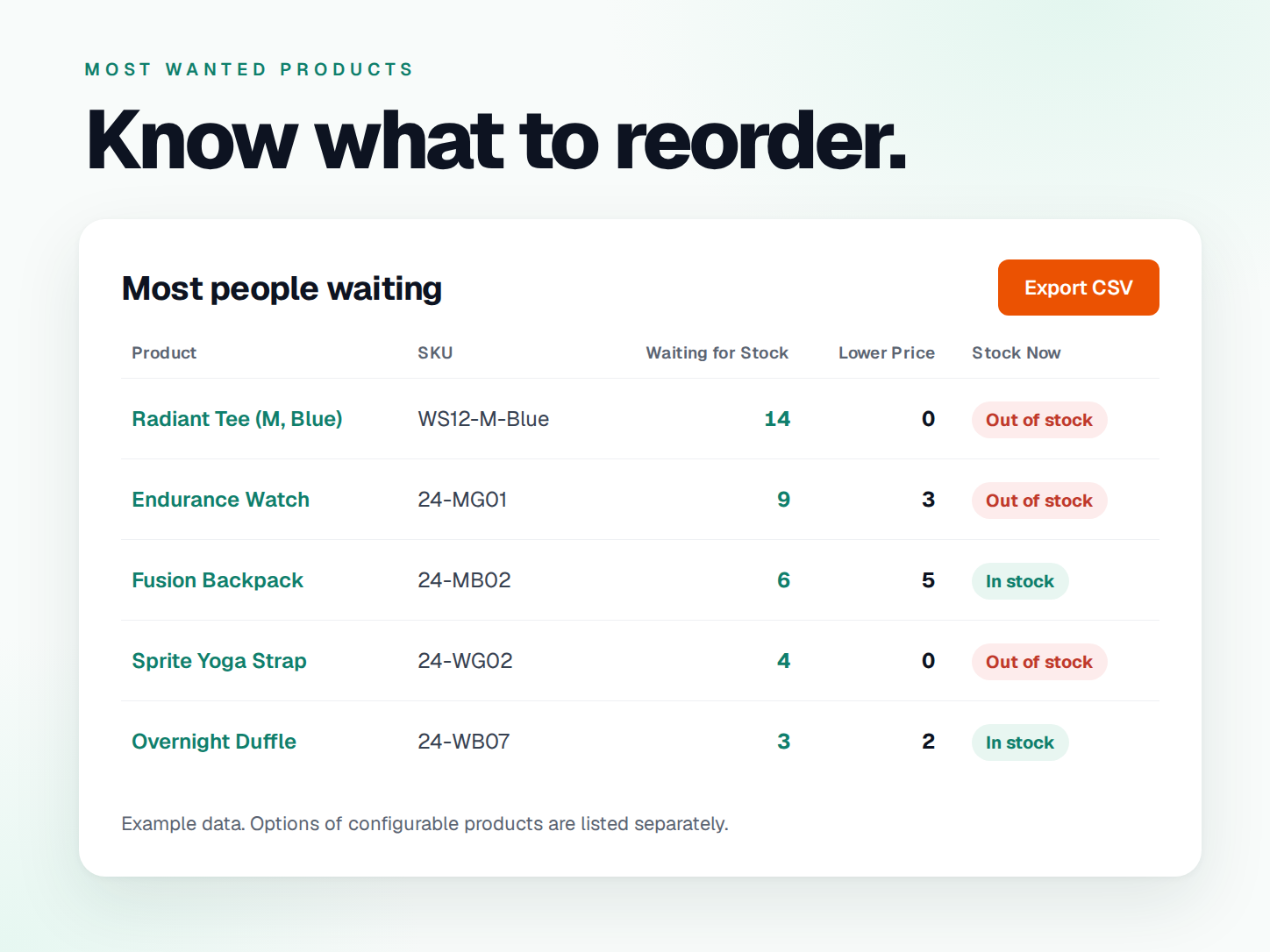Click Fusion Backpack's Lower Price value 5
1270x952 pixels.
pos(928,580)
